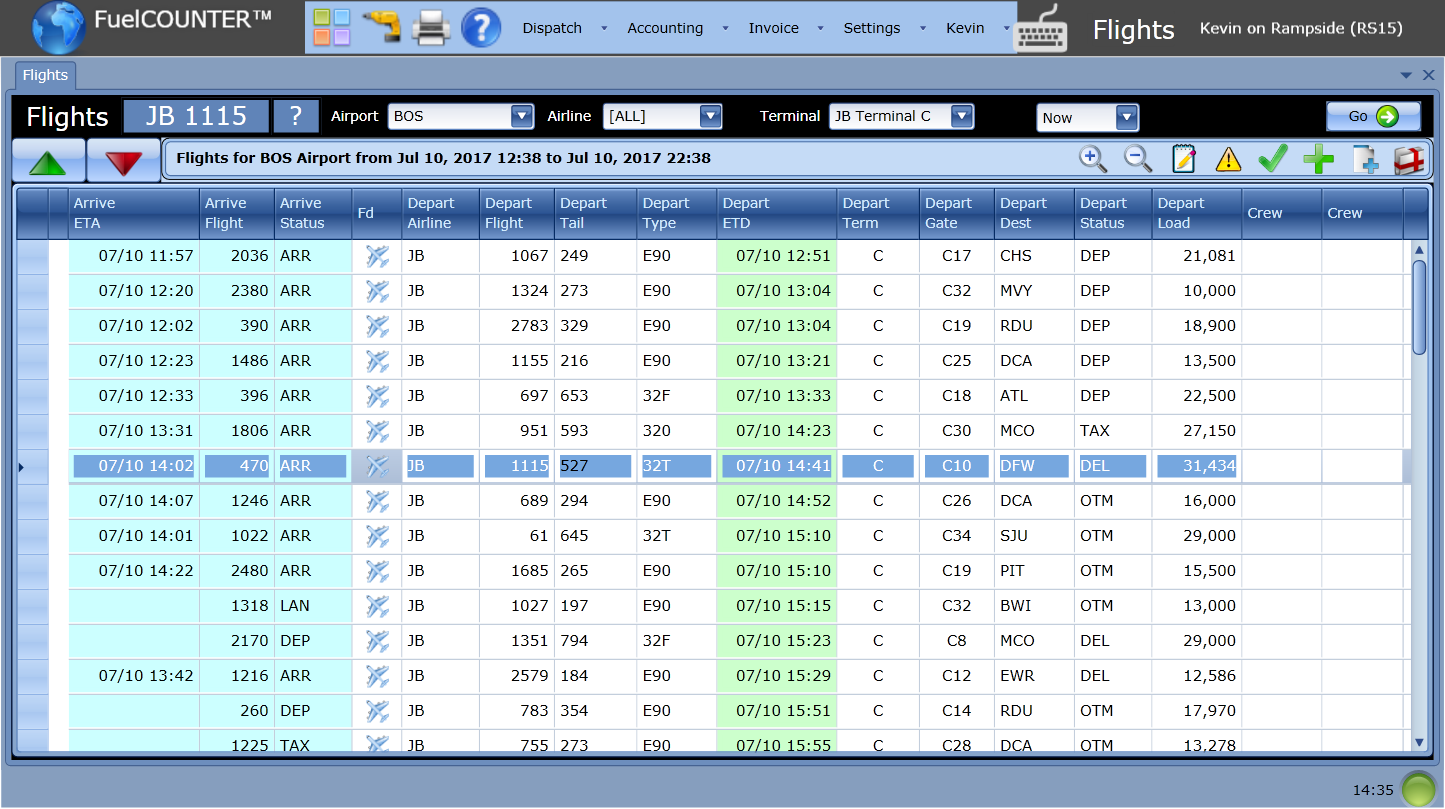Open the Invoice menu

point(774,28)
